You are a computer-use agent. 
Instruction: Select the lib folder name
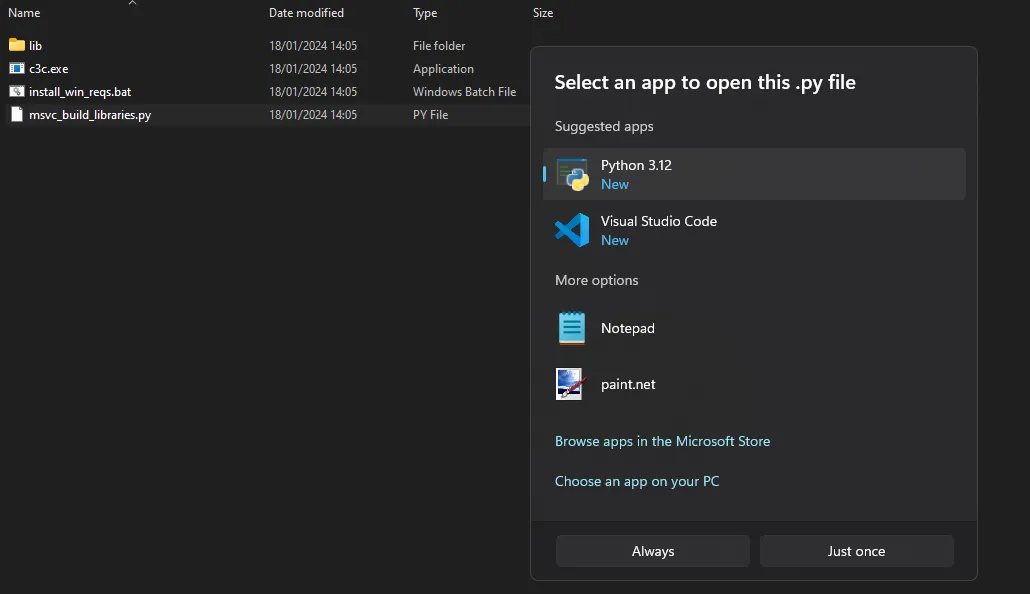tap(35, 45)
